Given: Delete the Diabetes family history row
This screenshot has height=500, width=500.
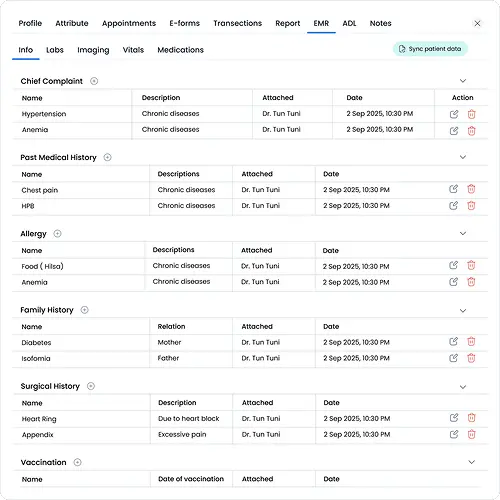Looking at the screenshot, I should pos(471,341).
